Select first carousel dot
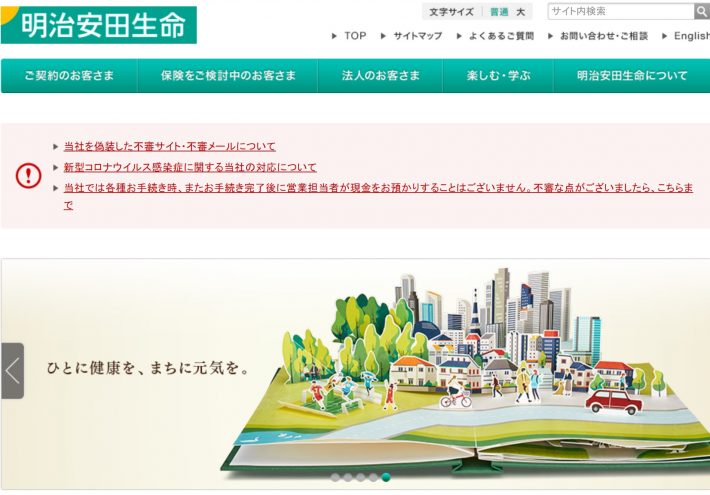 coord(335,477)
